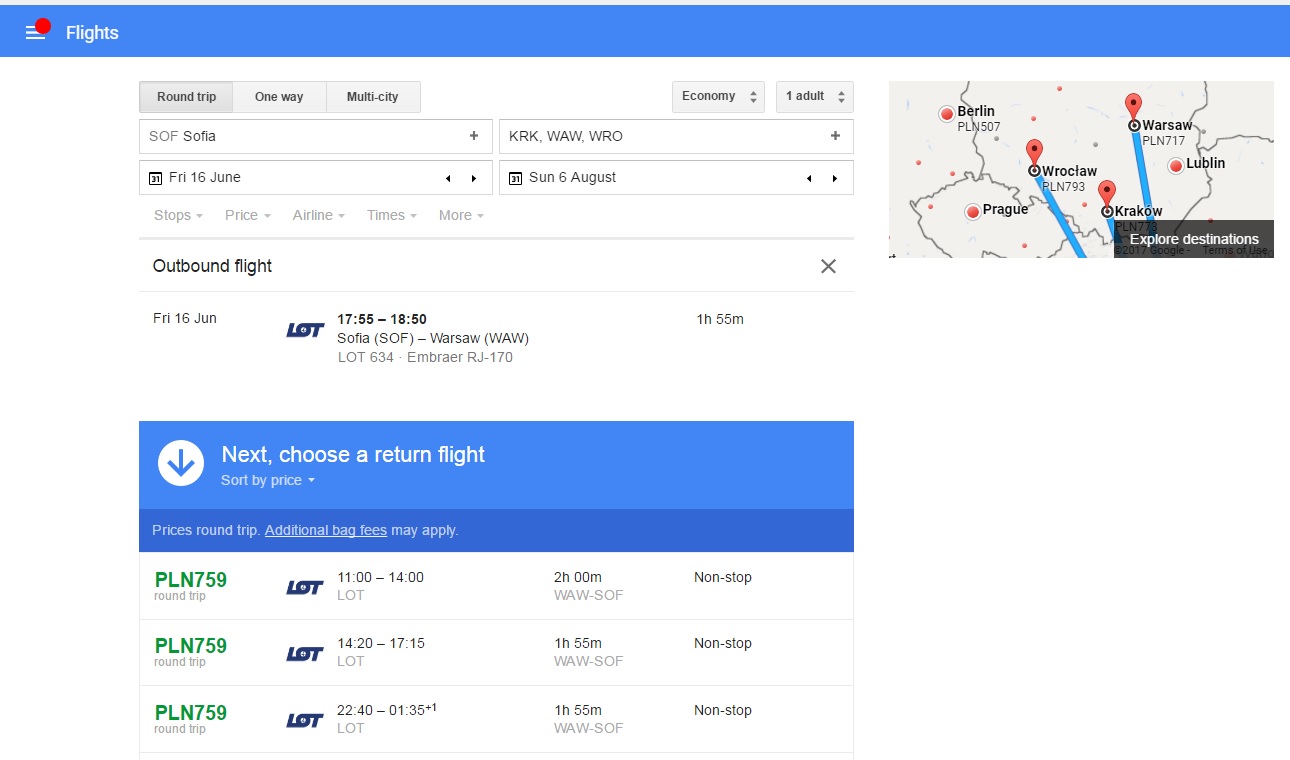Screen dimensions: 1290x760
Task: Click the LOT logo on 11:00 – 14:00 flight
Action: click(x=305, y=587)
